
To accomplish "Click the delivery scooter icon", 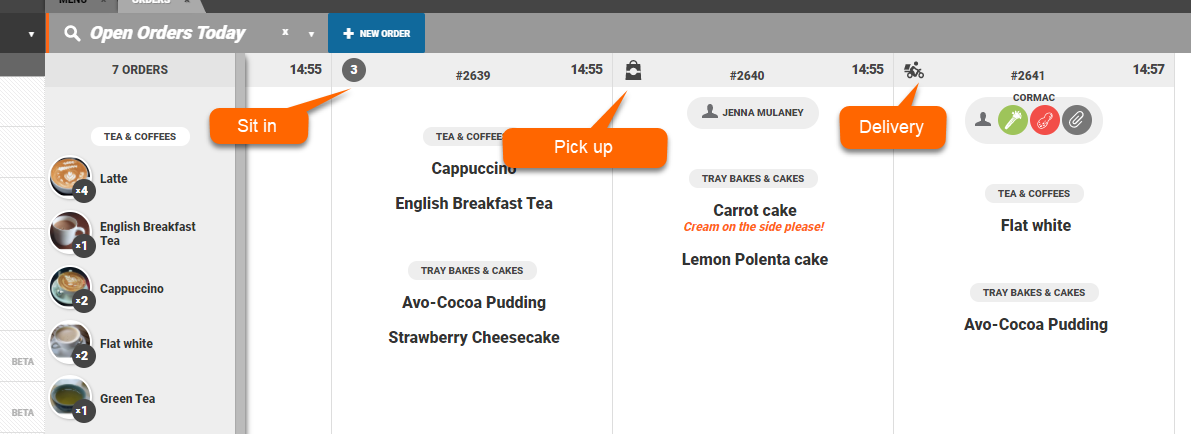I will click(x=913, y=70).
